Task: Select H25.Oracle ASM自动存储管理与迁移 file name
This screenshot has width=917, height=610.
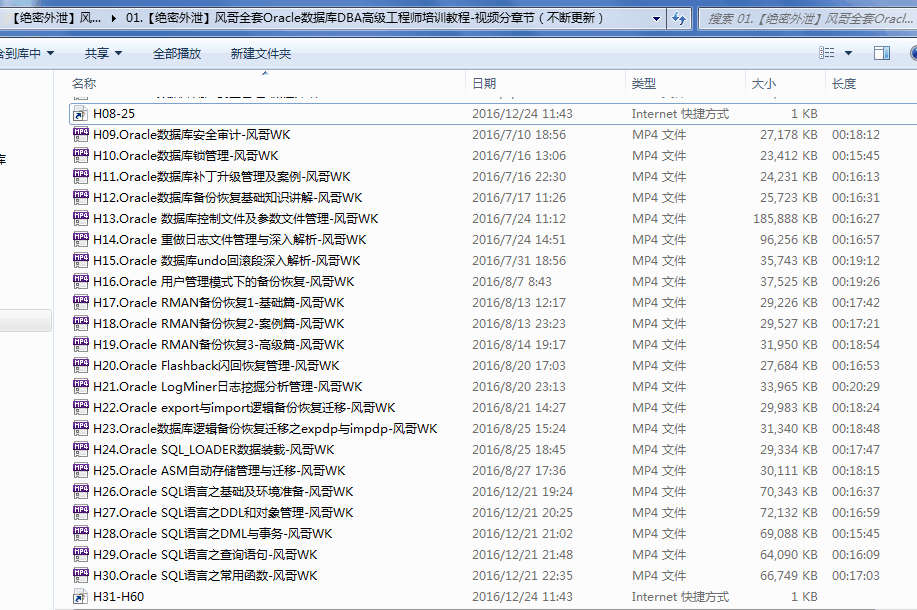Action: click(219, 471)
